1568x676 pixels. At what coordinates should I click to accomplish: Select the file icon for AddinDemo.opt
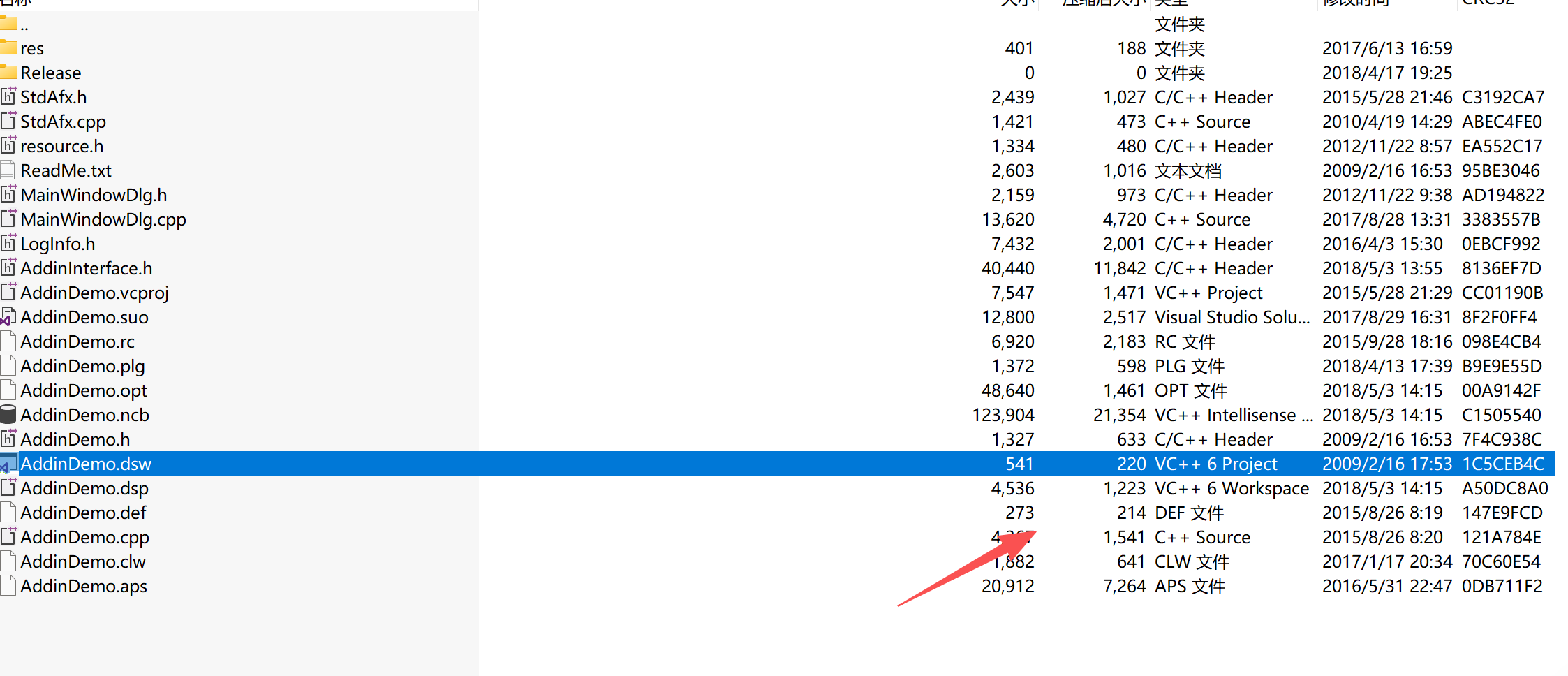tap(8, 390)
